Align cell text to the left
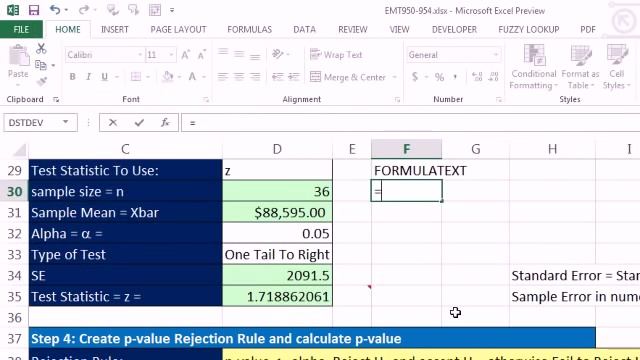Screen dimensions: 640x360 pos(223,76)
